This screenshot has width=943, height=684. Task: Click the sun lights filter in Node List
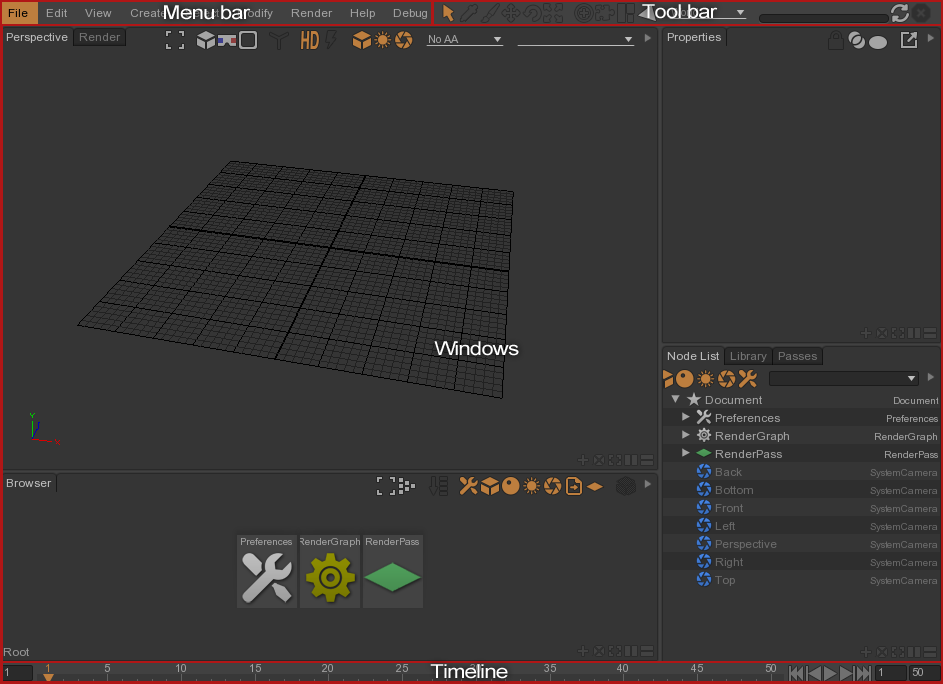pos(705,379)
